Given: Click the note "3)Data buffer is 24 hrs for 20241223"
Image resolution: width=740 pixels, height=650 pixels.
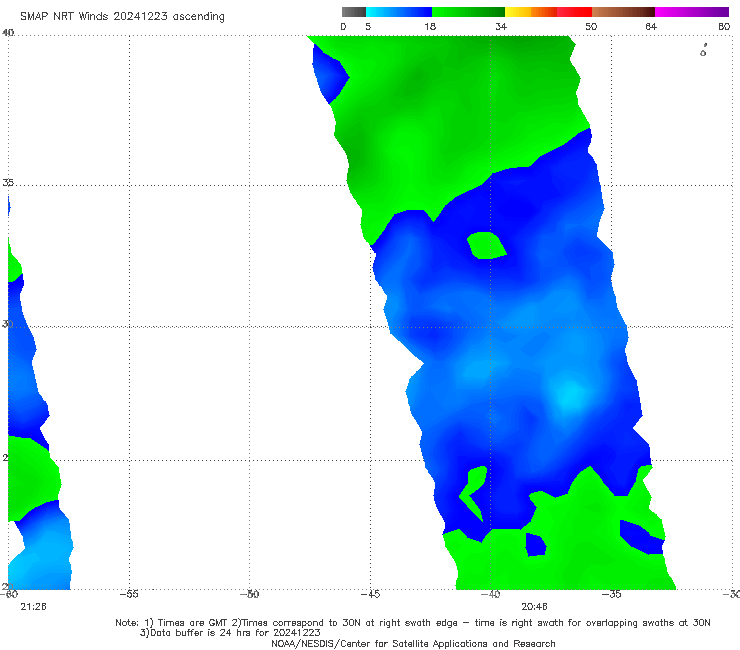Looking at the screenshot, I should tap(230, 633).
